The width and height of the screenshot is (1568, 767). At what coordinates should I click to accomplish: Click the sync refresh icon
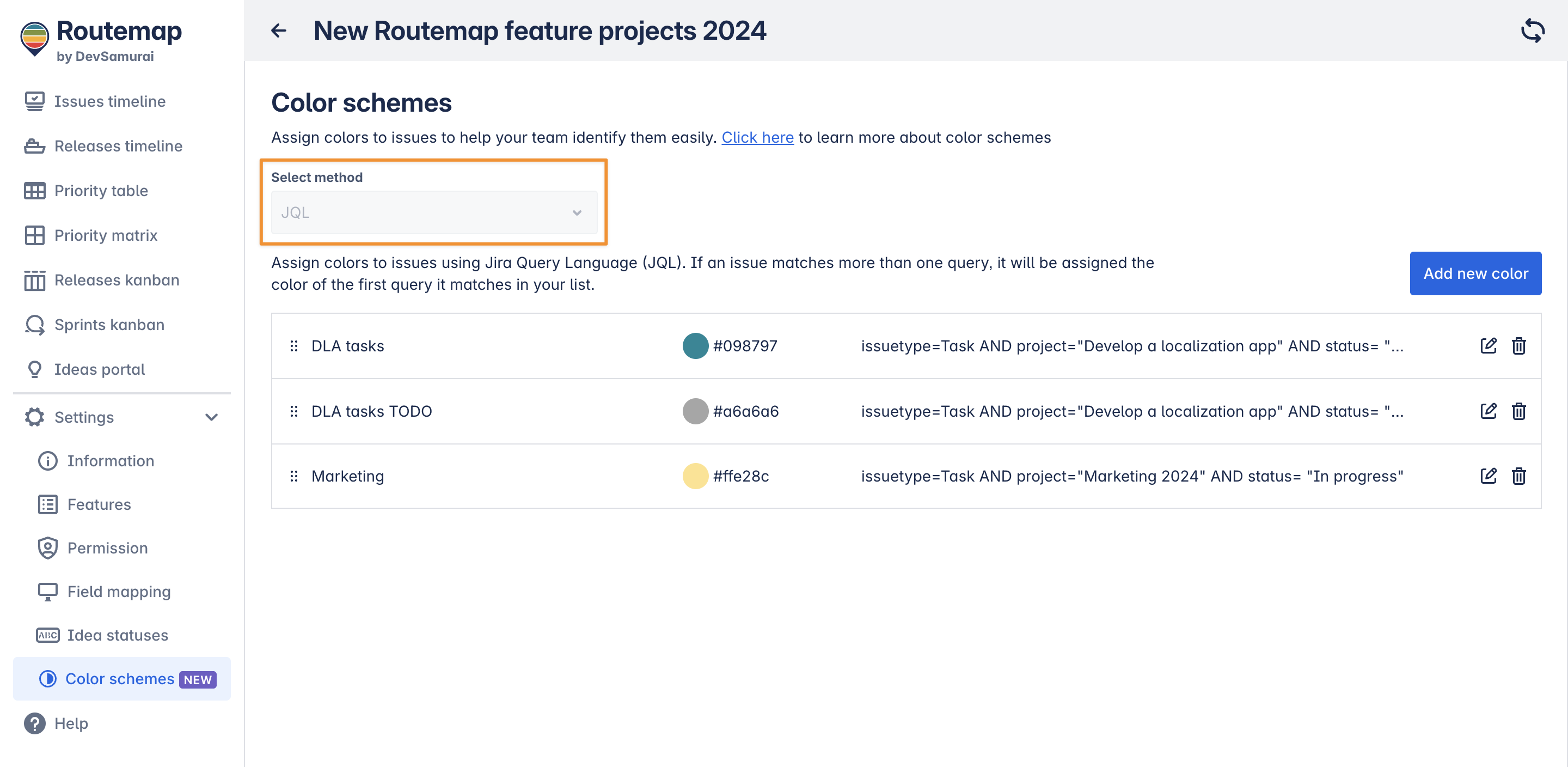click(x=1532, y=31)
